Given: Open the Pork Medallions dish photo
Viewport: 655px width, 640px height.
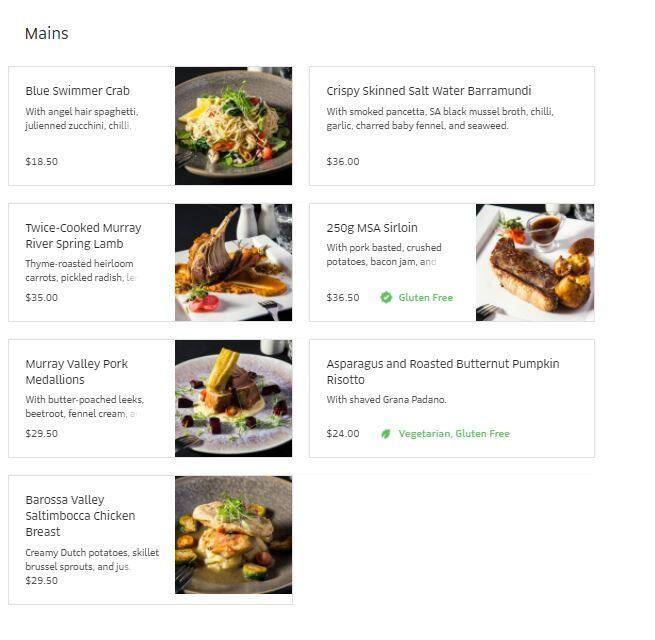Looking at the screenshot, I should point(233,398).
